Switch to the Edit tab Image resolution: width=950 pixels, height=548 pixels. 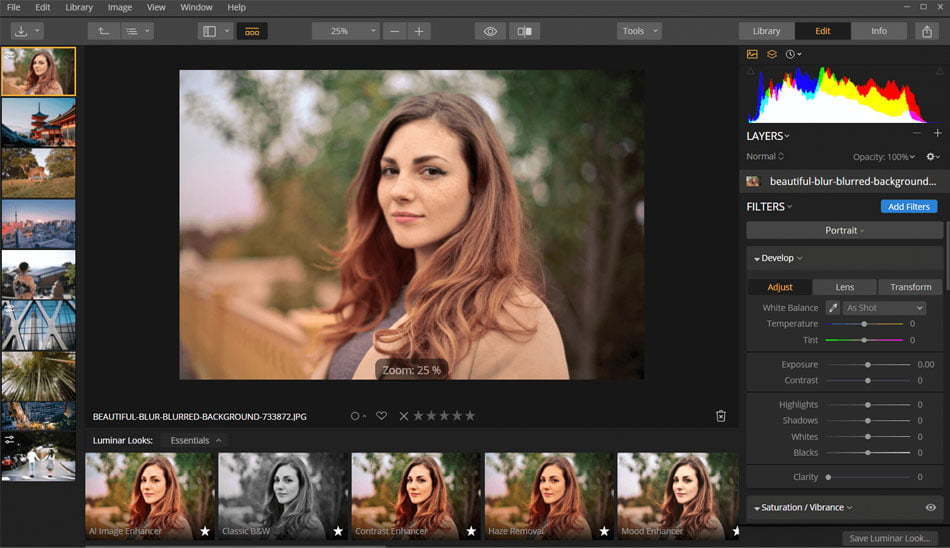point(822,31)
